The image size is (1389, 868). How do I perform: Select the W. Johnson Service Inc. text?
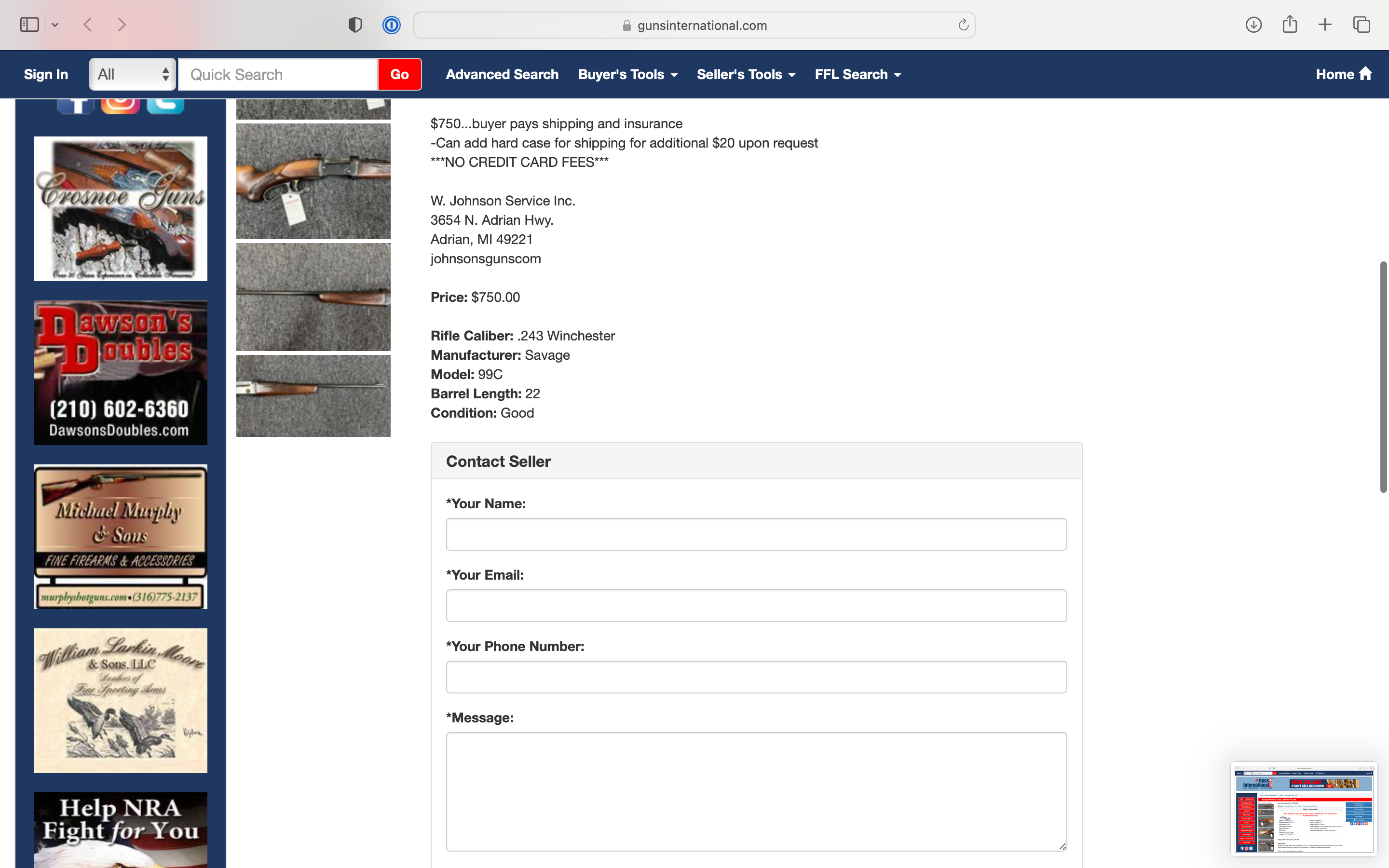pyautogui.click(x=503, y=201)
